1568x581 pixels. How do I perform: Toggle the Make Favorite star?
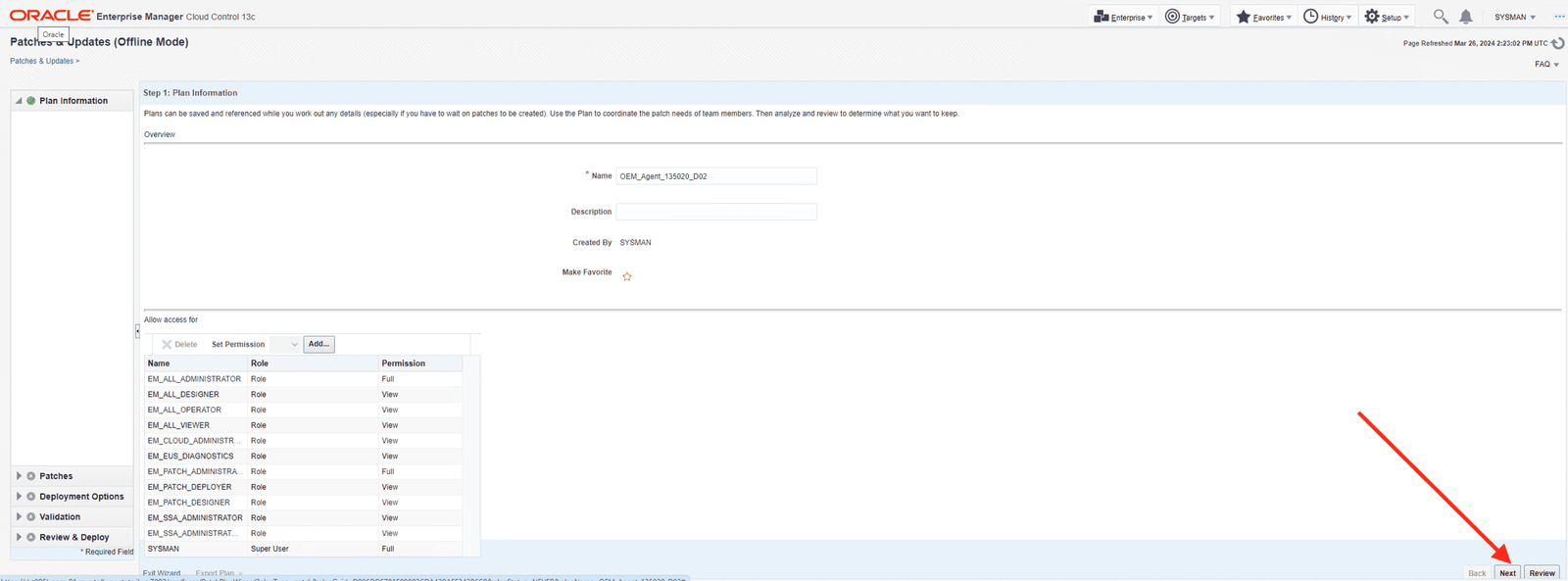[x=627, y=276]
